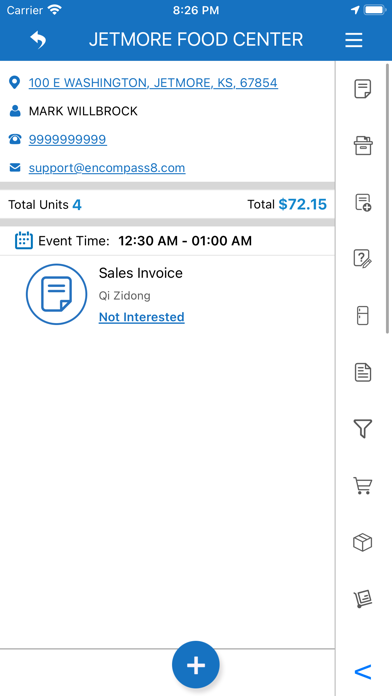Tap the Wi-Fi status bar icon
The width and height of the screenshot is (392, 696).
(x=55, y=10)
